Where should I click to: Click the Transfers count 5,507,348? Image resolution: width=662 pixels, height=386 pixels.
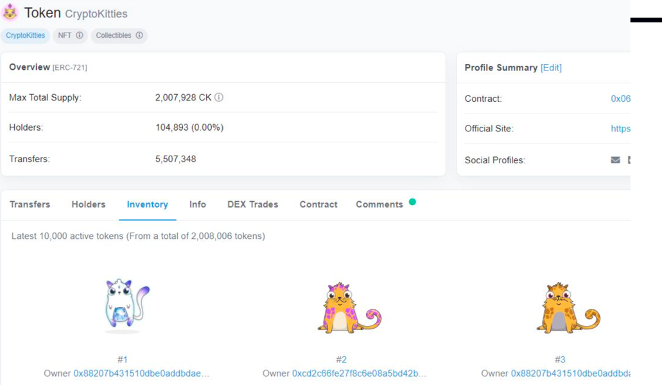176,159
